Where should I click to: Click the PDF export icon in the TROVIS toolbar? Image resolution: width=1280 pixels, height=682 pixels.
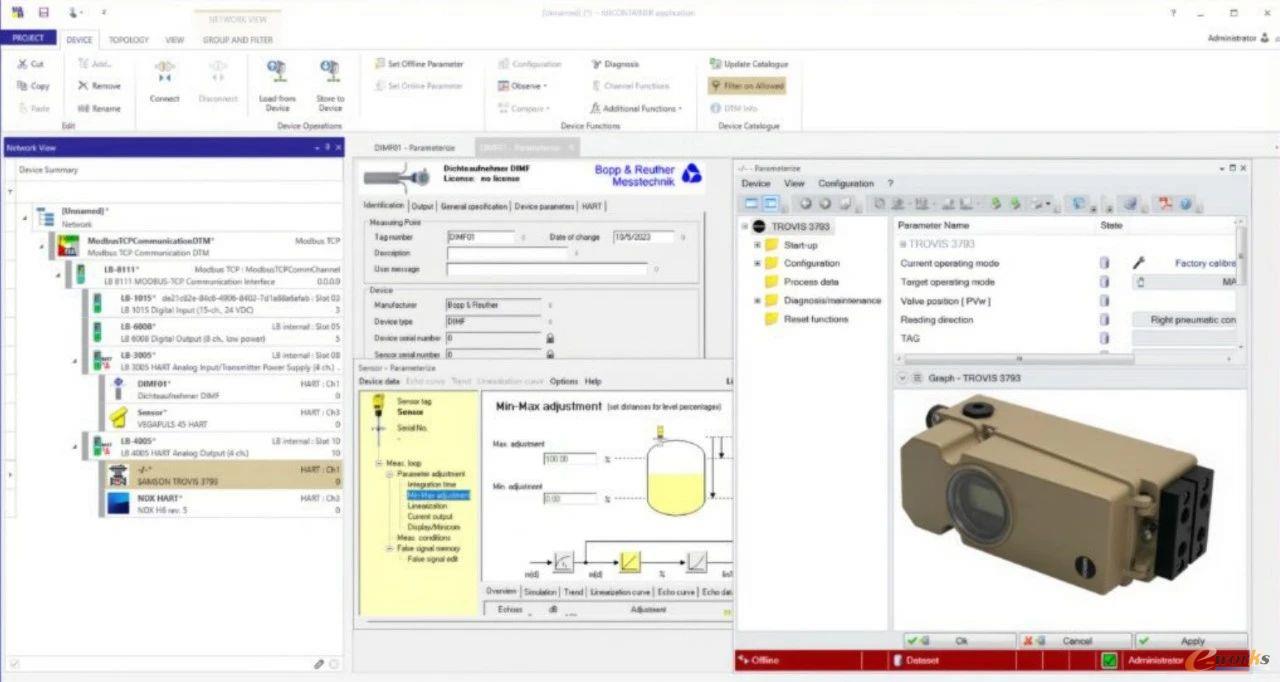pos(1165,204)
